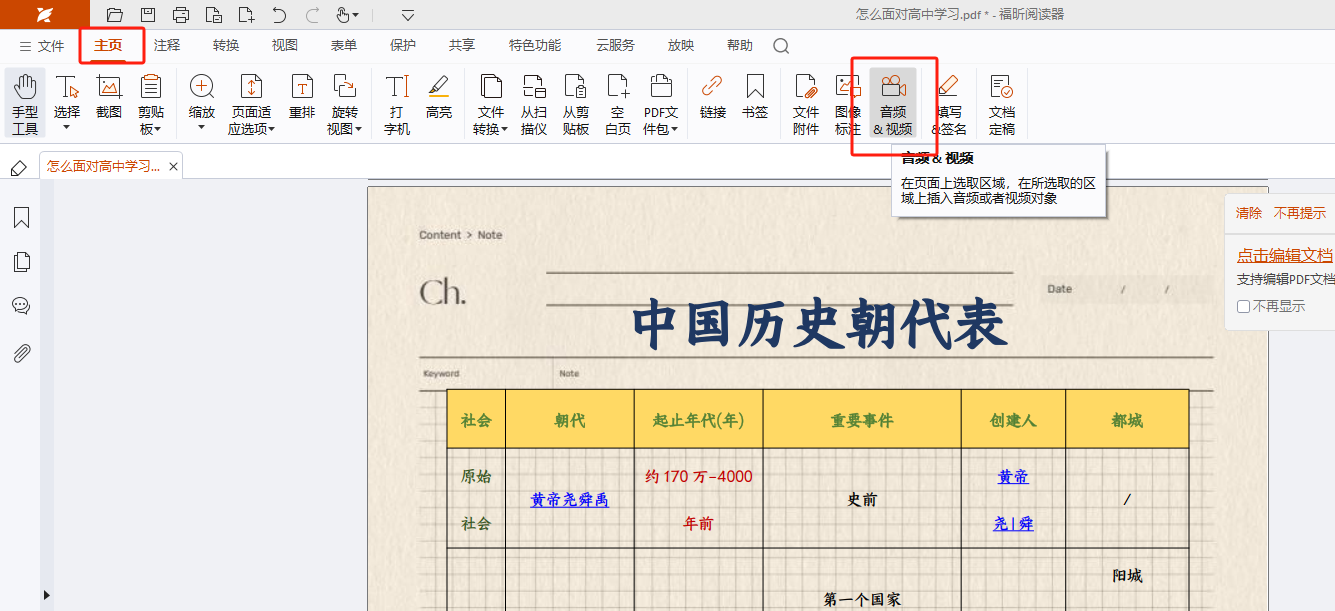Click the 截图 screenshot tool icon
Screen dimensions: 1335x611
(109, 97)
